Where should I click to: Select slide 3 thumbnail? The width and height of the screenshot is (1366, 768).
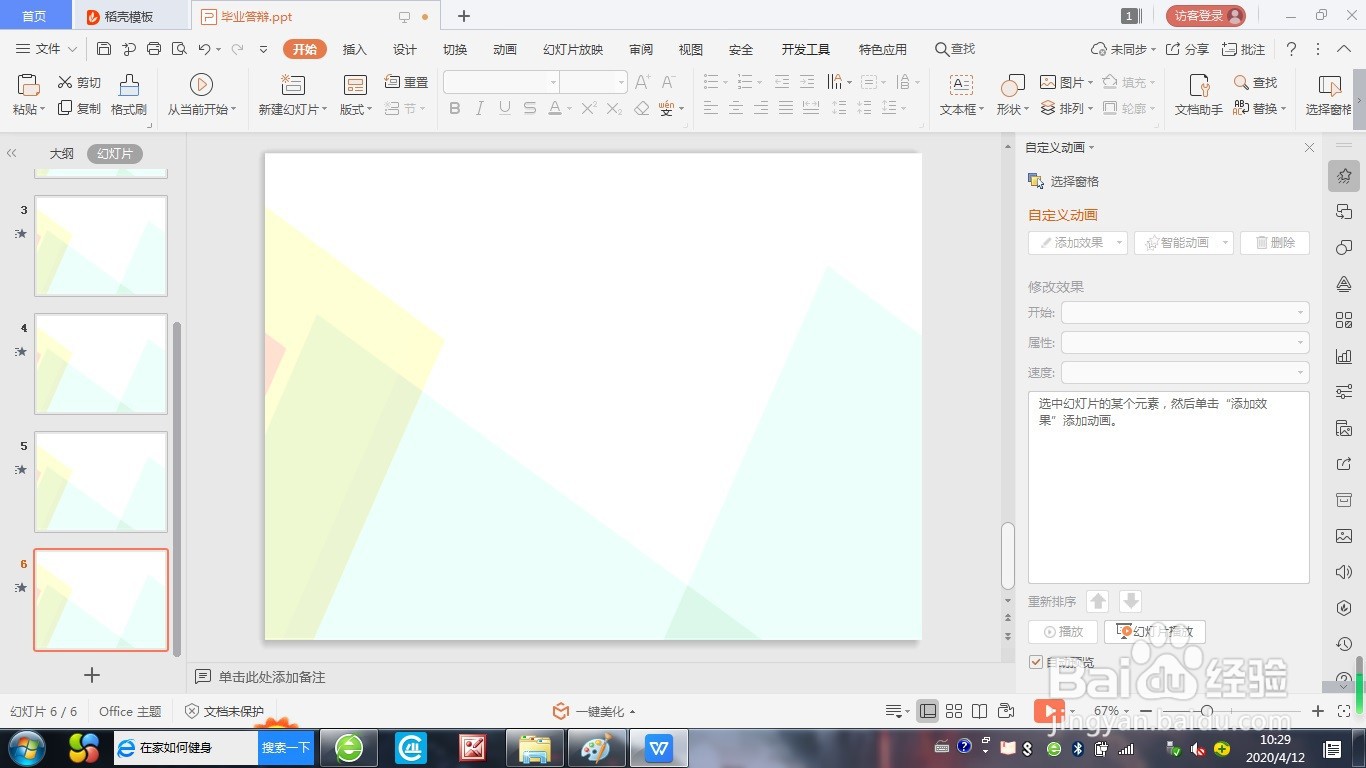click(101, 246)
